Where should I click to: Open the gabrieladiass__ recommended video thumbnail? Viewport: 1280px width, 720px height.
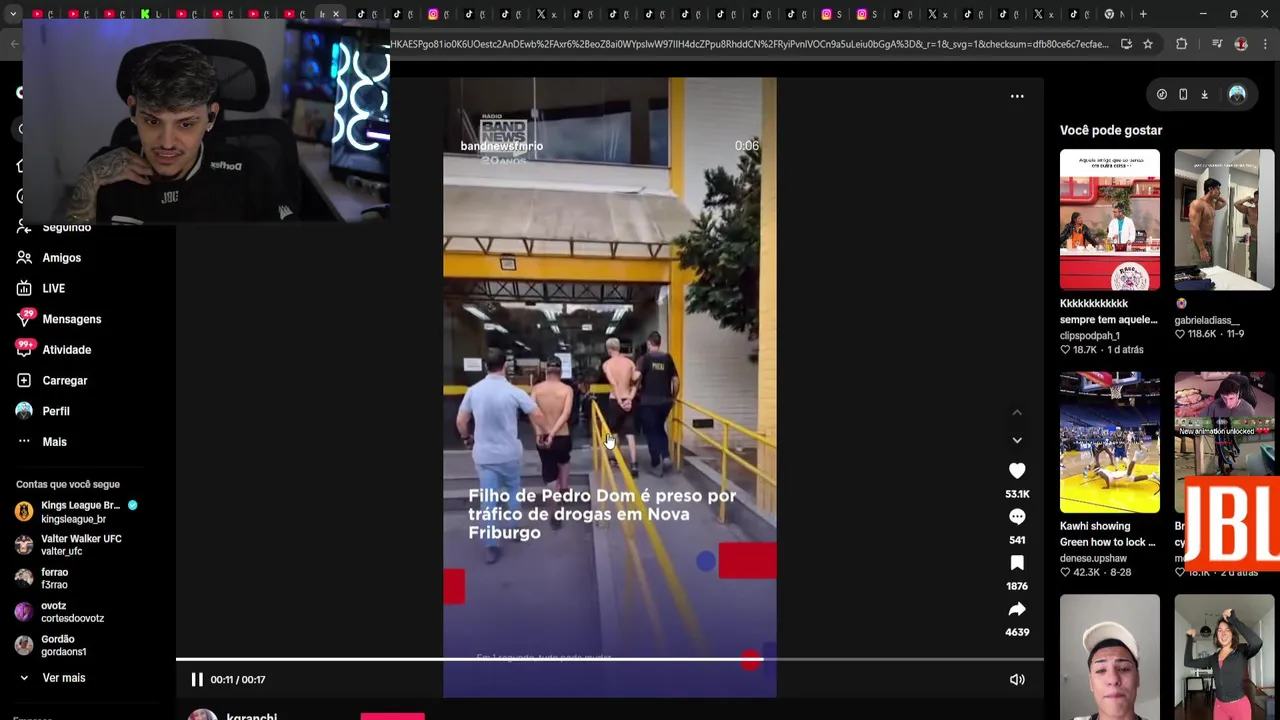(1224, 220)
